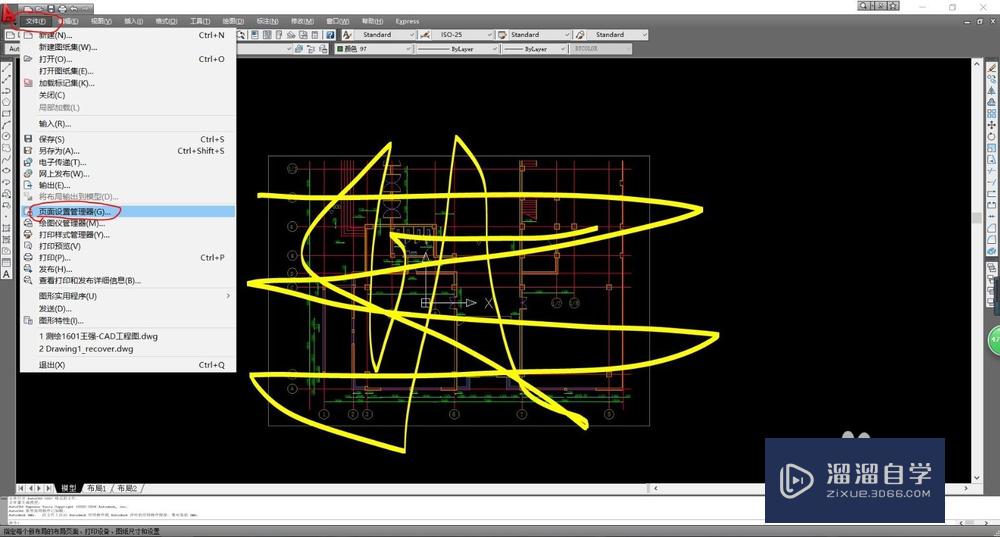The height and width of the screenshot is (537, 1000).
Task: Select the Mirror tool
Action: click(x=992, y=91)
